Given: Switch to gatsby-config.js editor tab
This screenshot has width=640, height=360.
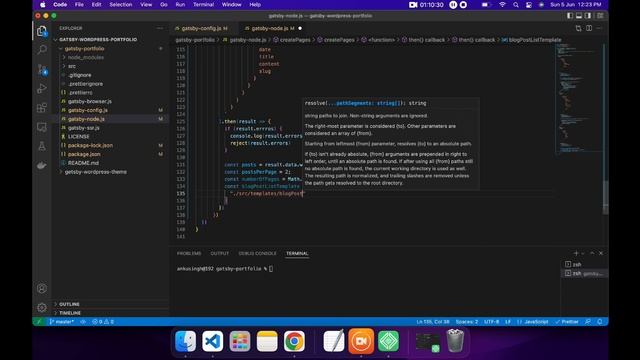Looking at the screenshot, I should (201, 28).
